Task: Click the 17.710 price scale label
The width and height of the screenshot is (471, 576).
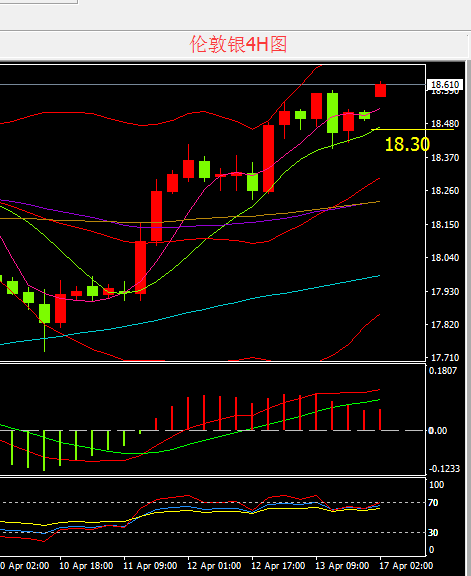Action: coord(445,357)
